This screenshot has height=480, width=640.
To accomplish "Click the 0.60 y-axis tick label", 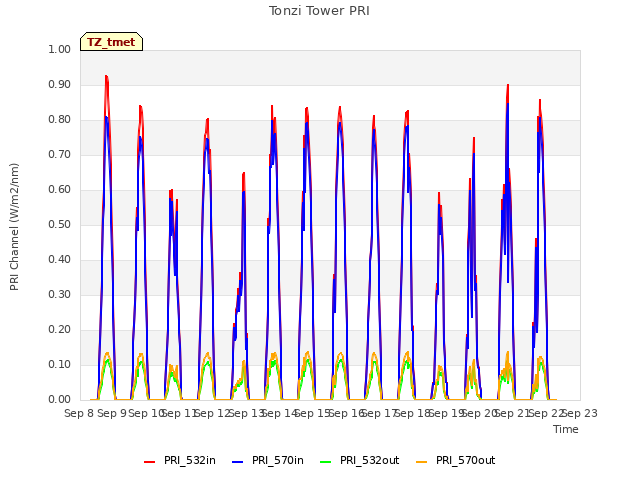I will coord(60,189).
